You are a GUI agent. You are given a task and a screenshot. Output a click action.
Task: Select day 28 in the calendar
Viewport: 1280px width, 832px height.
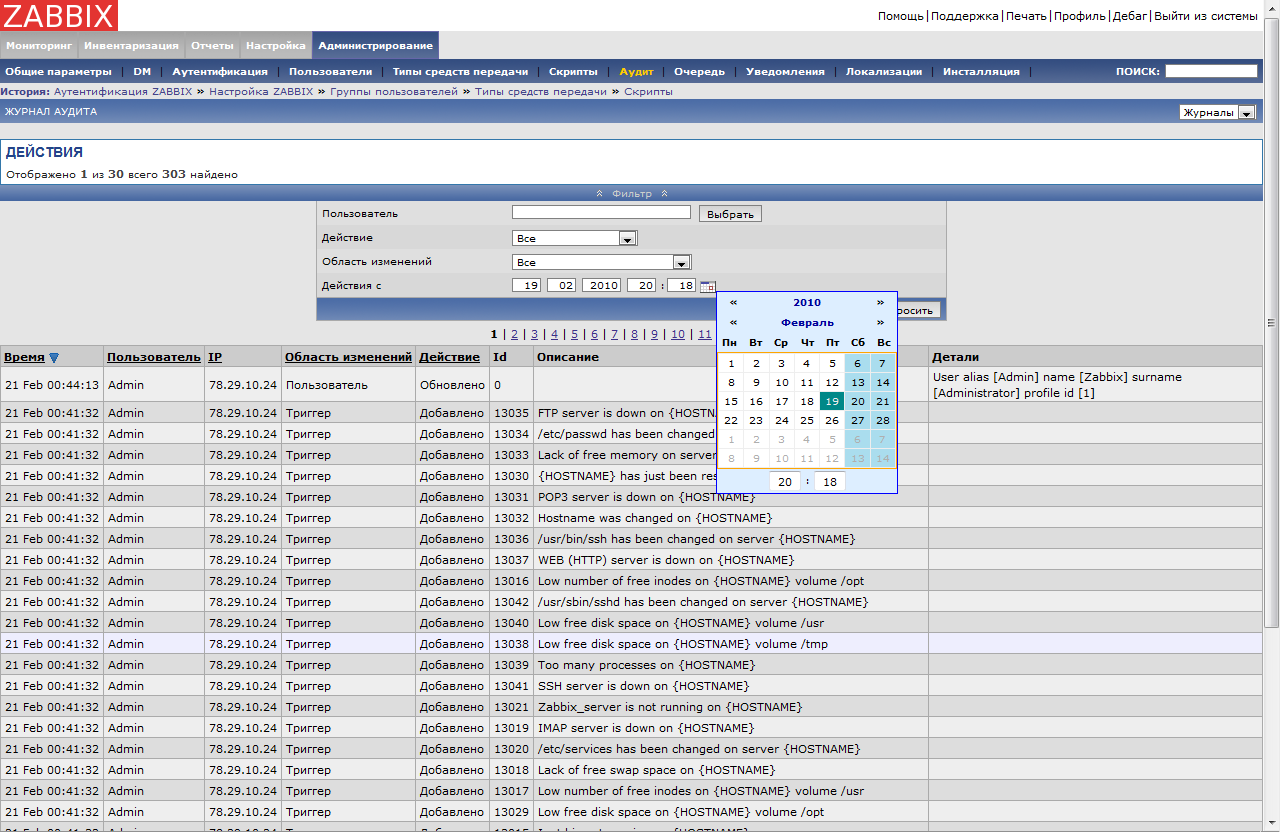coord(883,420)
